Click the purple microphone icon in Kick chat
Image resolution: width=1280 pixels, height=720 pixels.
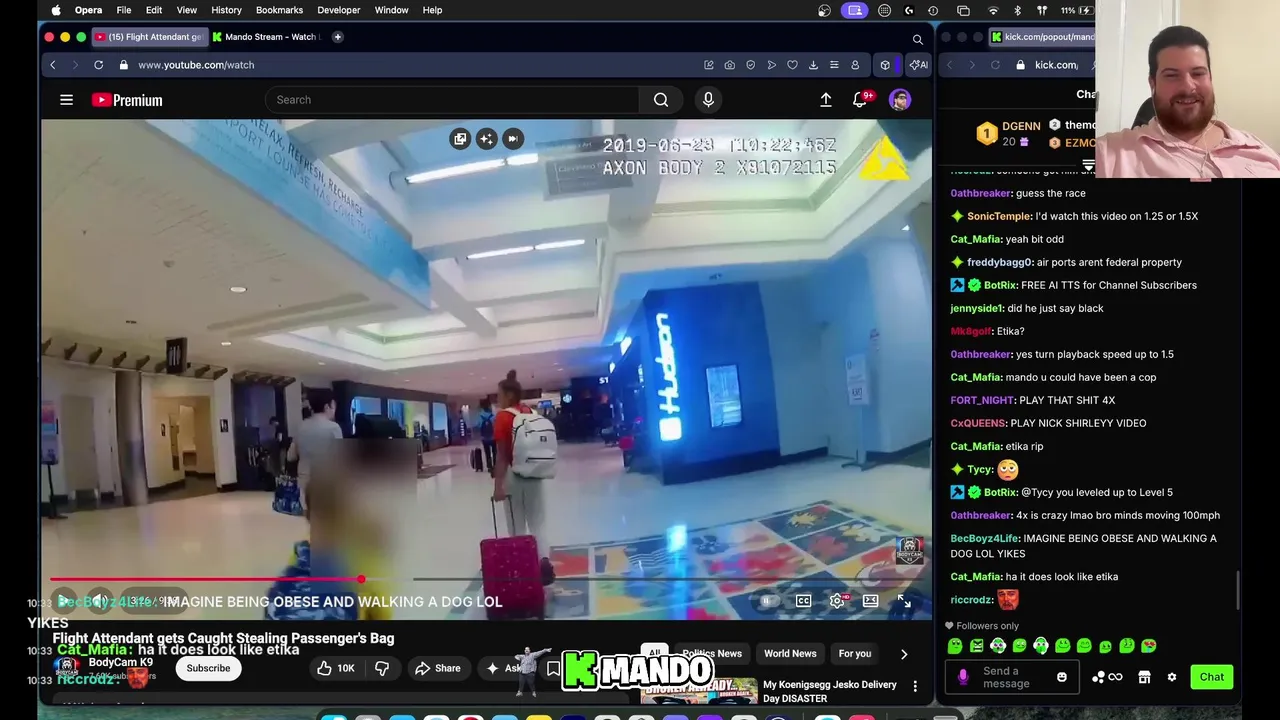(x=963, y=677)
